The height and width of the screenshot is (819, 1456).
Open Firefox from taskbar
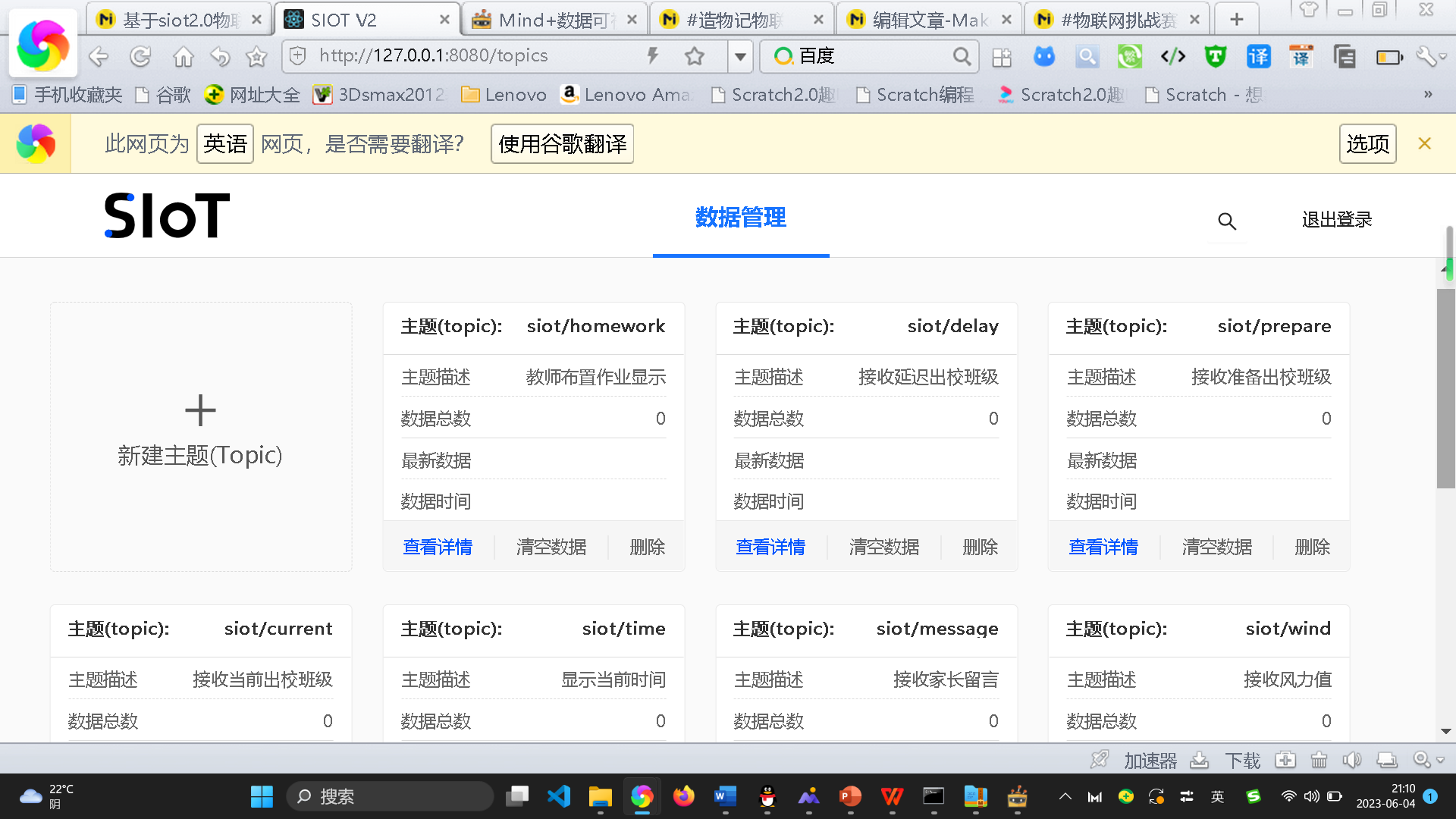pyautogui.click(x=683, y=796)
